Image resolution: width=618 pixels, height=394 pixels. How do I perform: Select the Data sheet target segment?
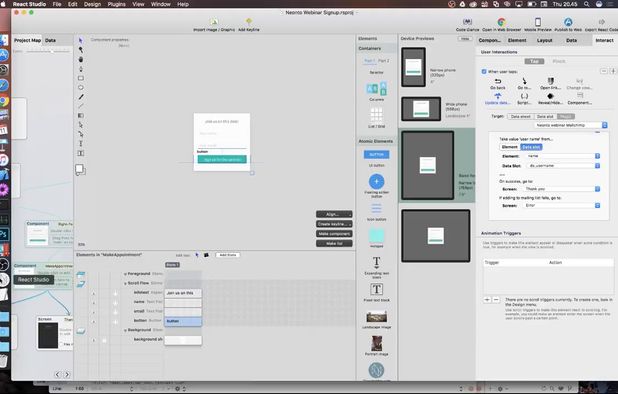click(x=520, y=116)
